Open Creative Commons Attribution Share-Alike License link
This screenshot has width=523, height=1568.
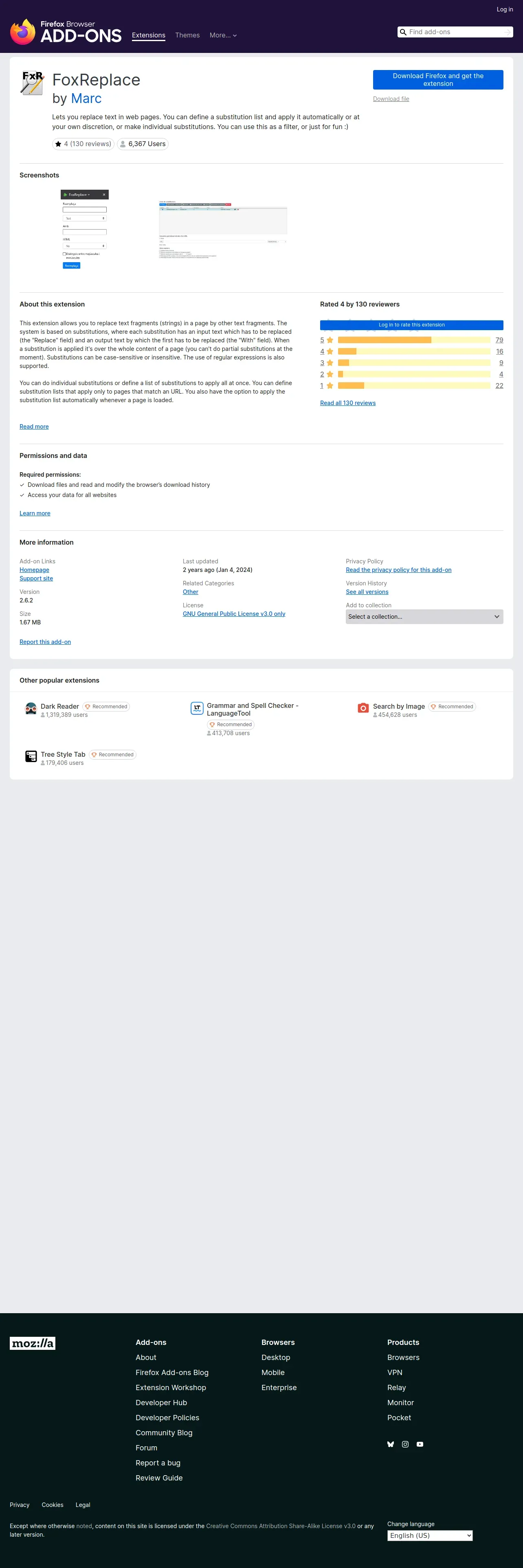click(x=281, y=1526)
